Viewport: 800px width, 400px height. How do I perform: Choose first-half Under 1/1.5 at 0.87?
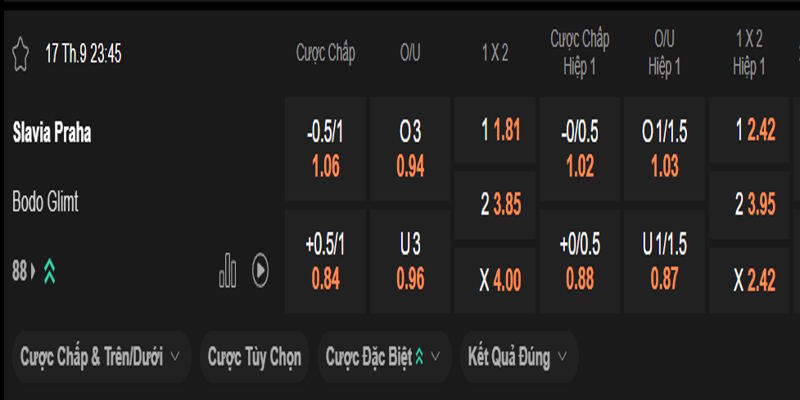coord(665,262)
